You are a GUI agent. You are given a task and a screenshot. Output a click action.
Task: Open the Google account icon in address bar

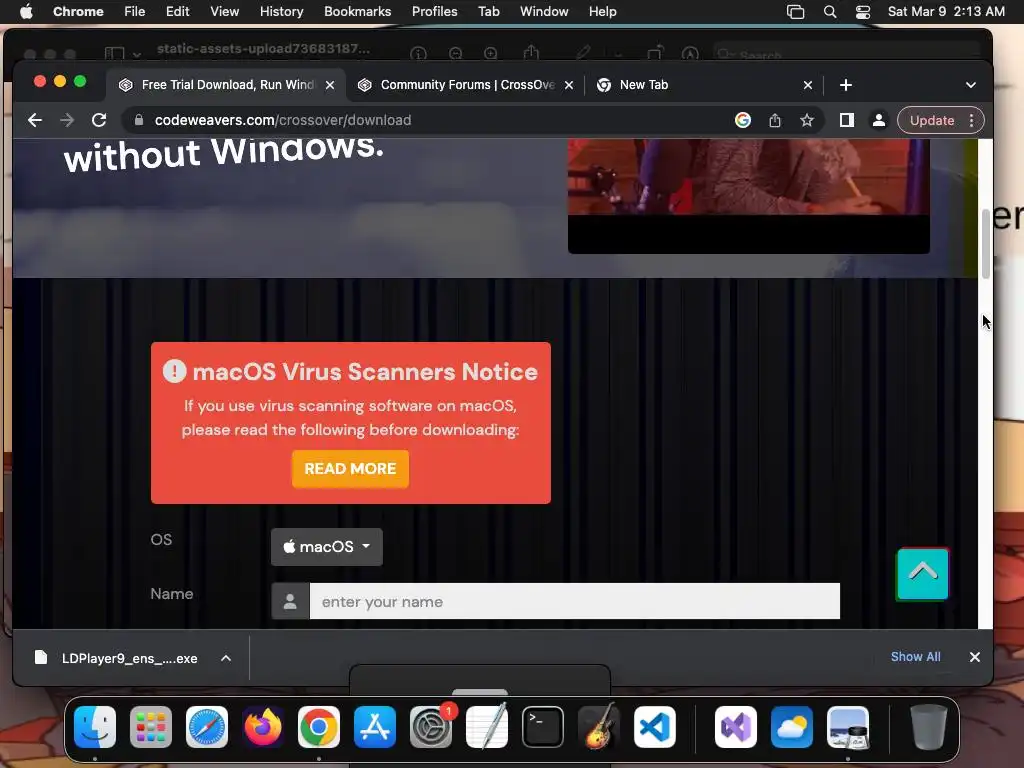click(x=743, y=120)
